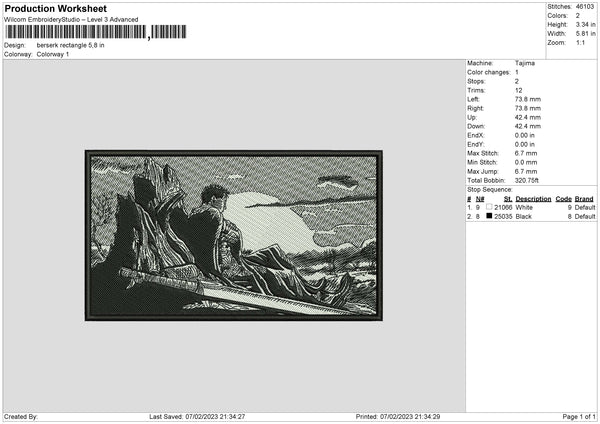Click the Trims value 12
The image size is (600, 424).
518,91
